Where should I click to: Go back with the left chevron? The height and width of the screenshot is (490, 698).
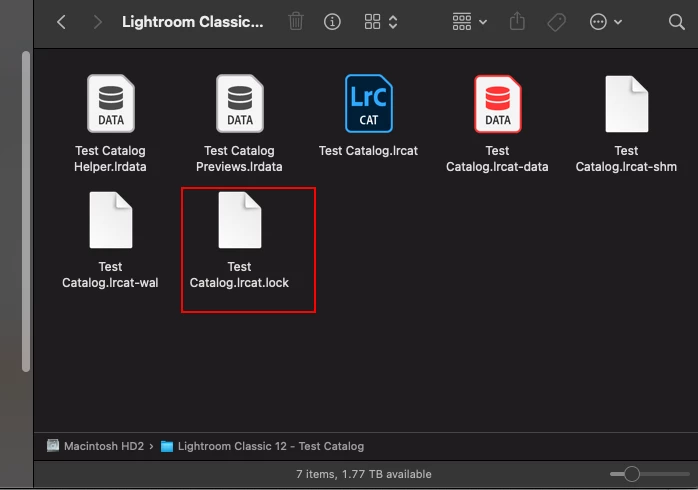coord(61,22)
